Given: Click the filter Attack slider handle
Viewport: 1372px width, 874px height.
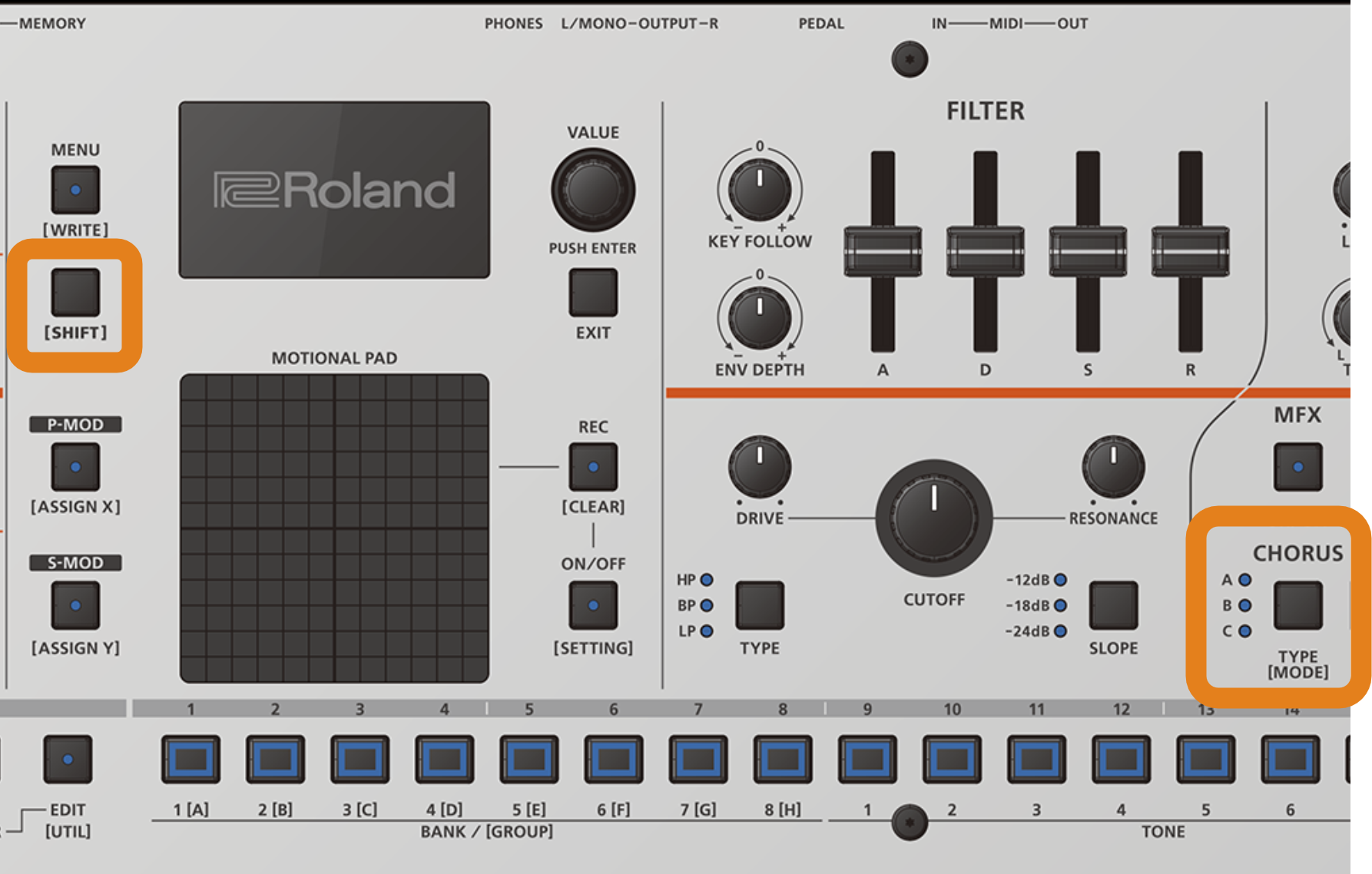Looking at the screenshot, I should click(x=883, y=251).
